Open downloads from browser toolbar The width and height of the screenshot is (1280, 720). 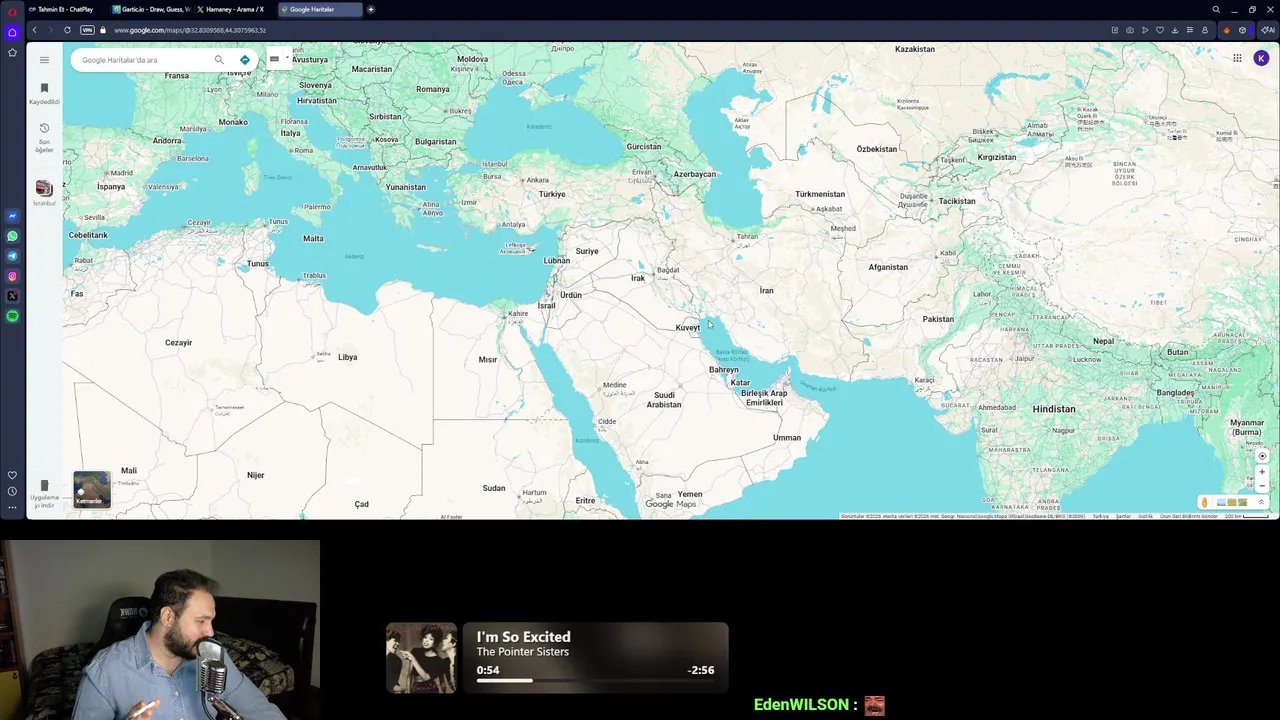pyautogui.click(x=1175, y=30)
